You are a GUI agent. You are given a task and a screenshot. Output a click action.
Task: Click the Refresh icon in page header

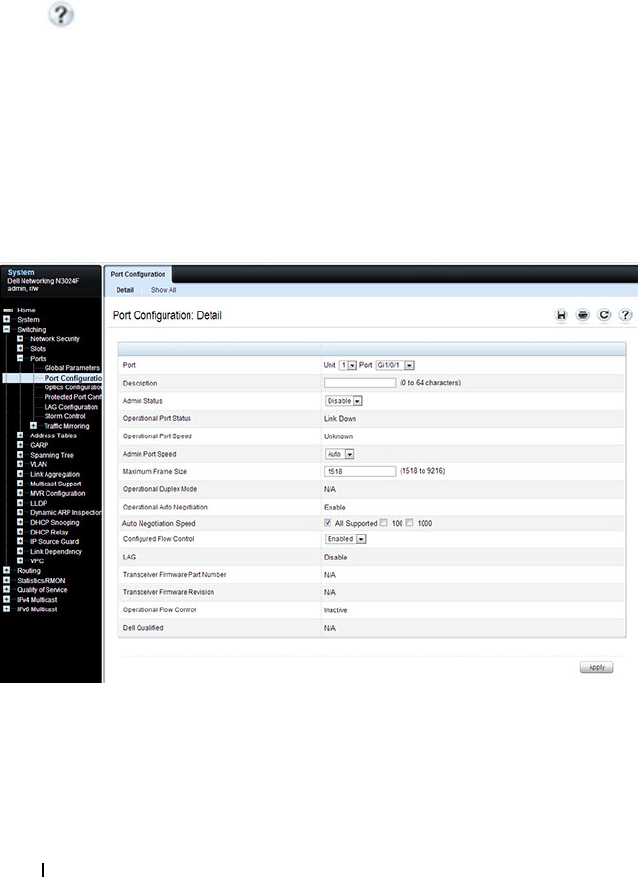click(x=604, y=315)
